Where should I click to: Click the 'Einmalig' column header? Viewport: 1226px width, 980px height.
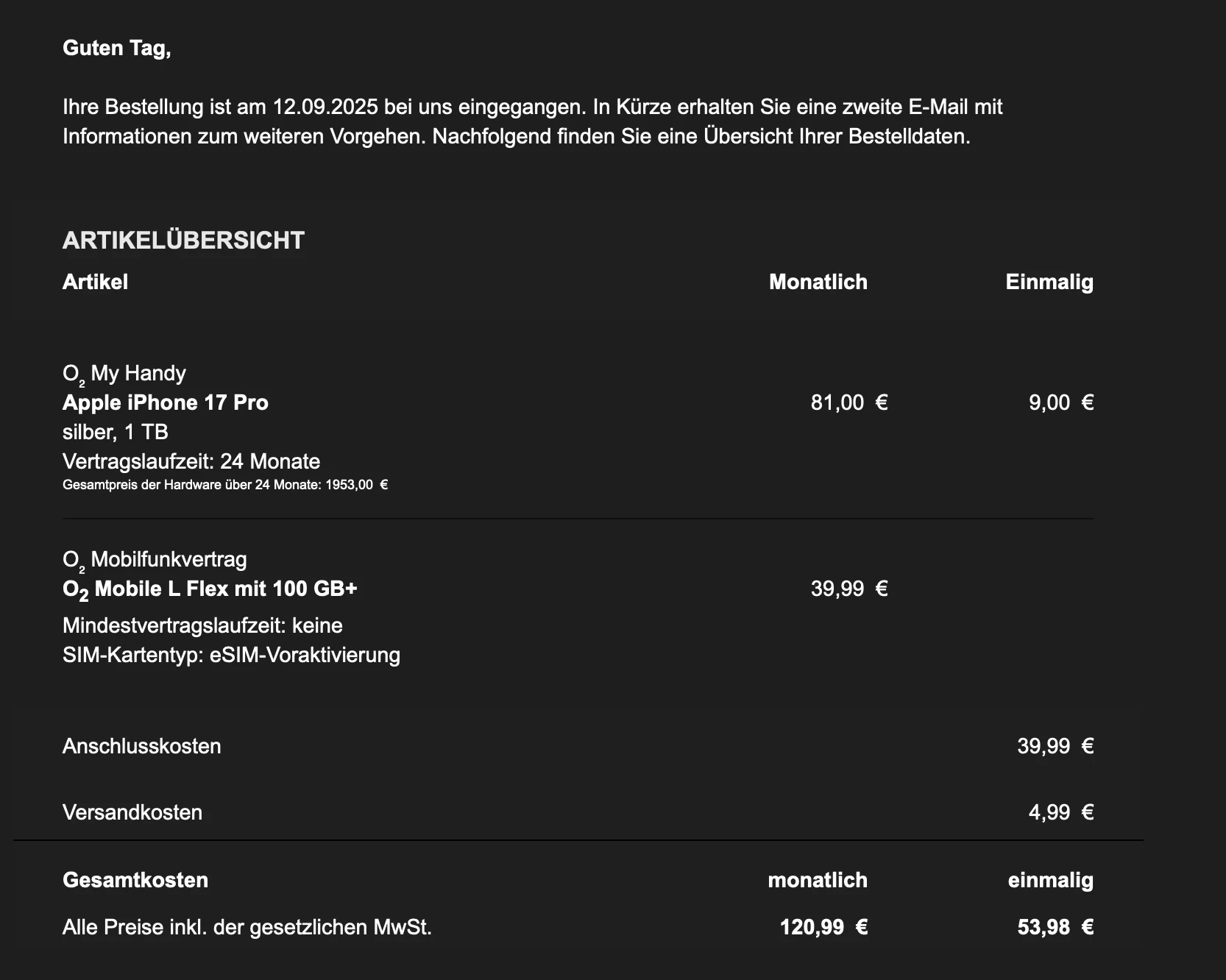(x=1049, y=282)
